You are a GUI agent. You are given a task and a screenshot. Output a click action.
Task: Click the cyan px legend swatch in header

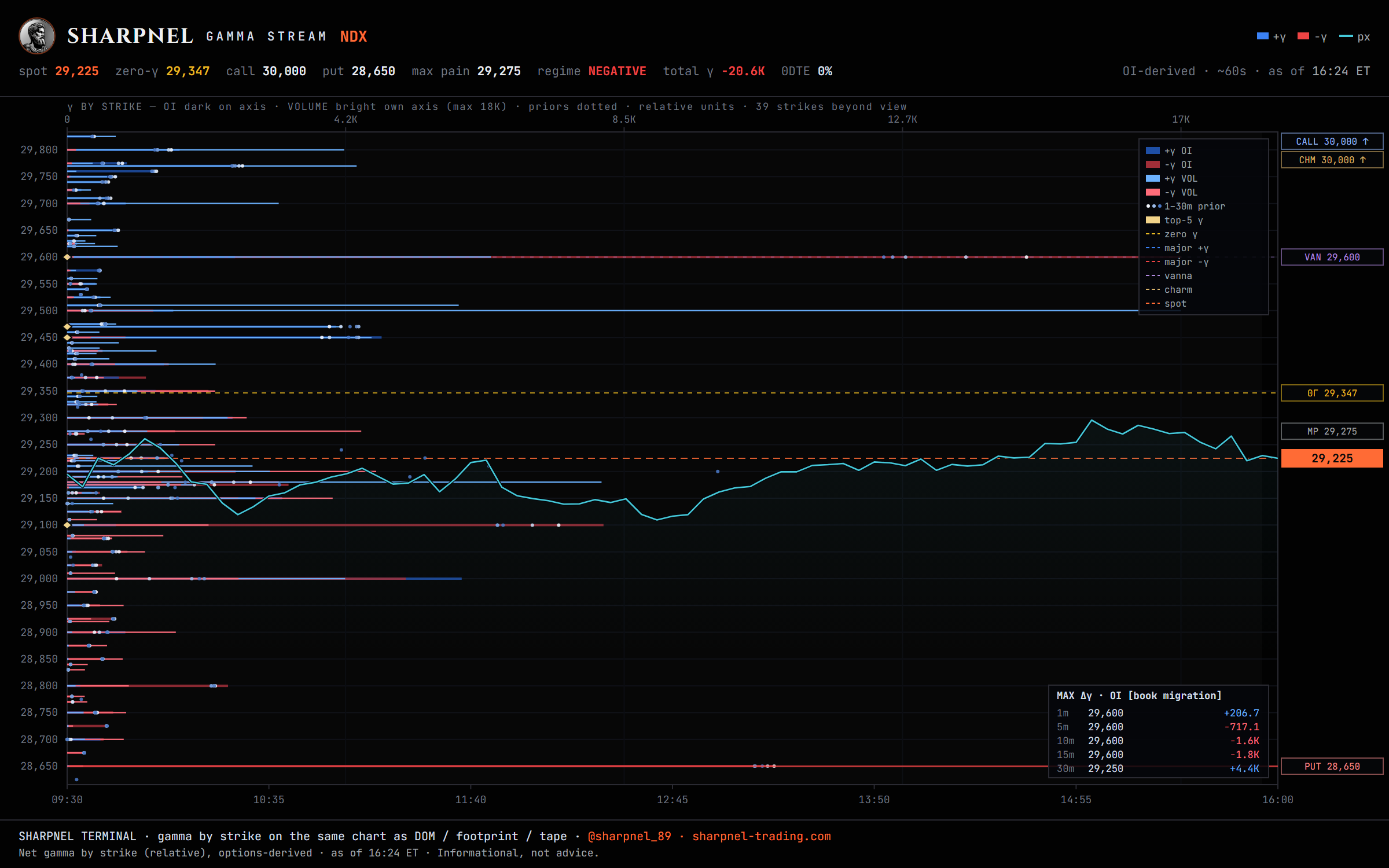point(1346,36)
